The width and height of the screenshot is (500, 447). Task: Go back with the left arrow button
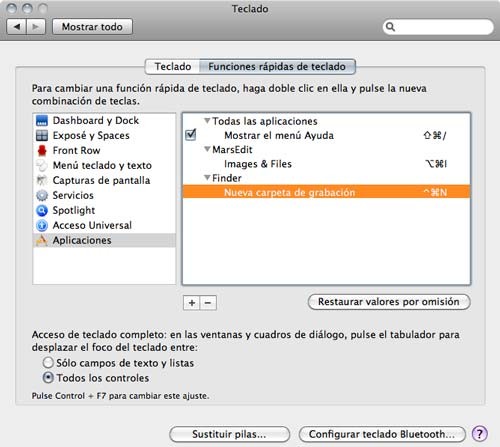17,27
